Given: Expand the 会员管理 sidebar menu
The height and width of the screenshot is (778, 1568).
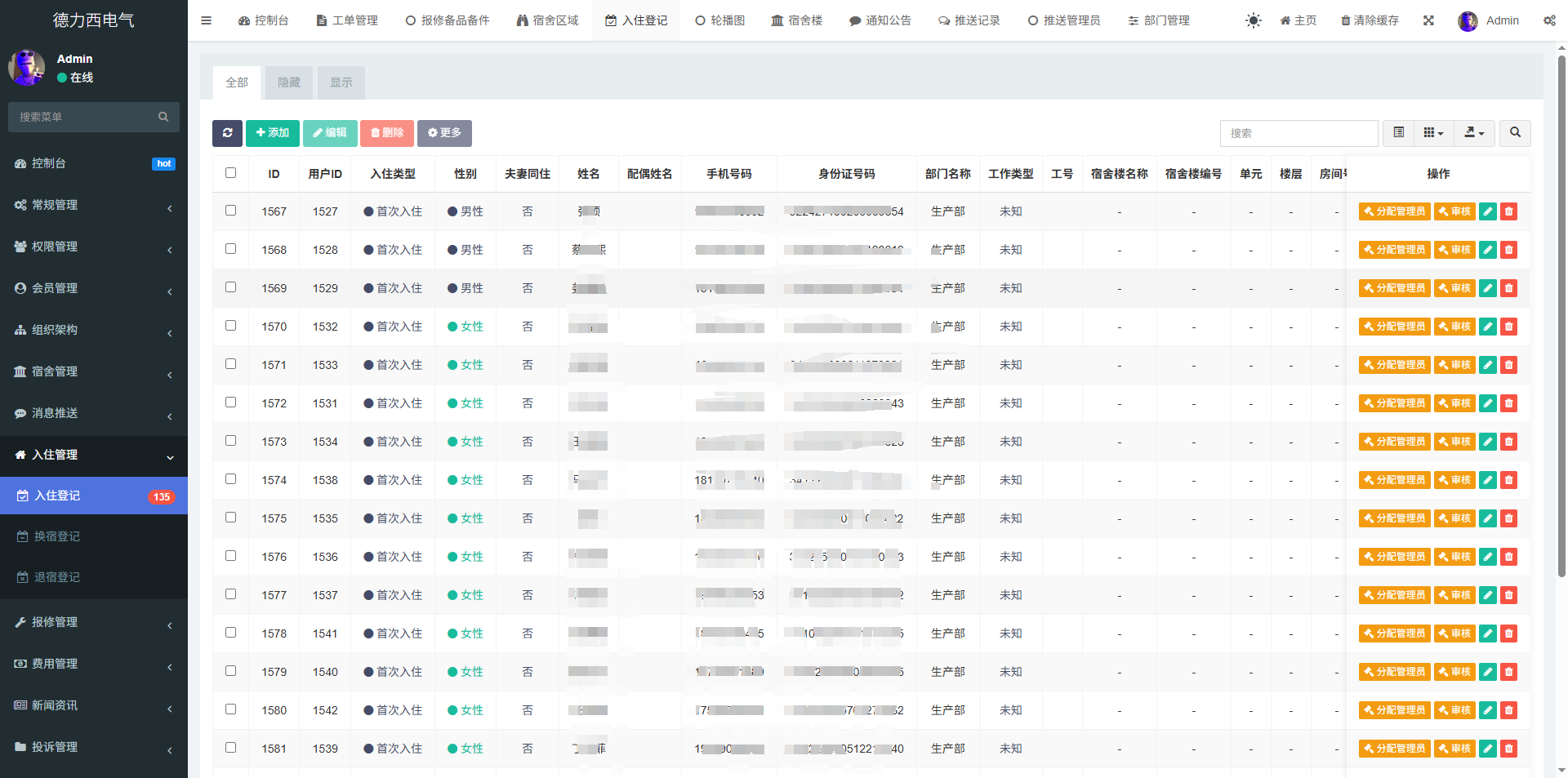Looking at the screenshot, I should tap(94, 288).
